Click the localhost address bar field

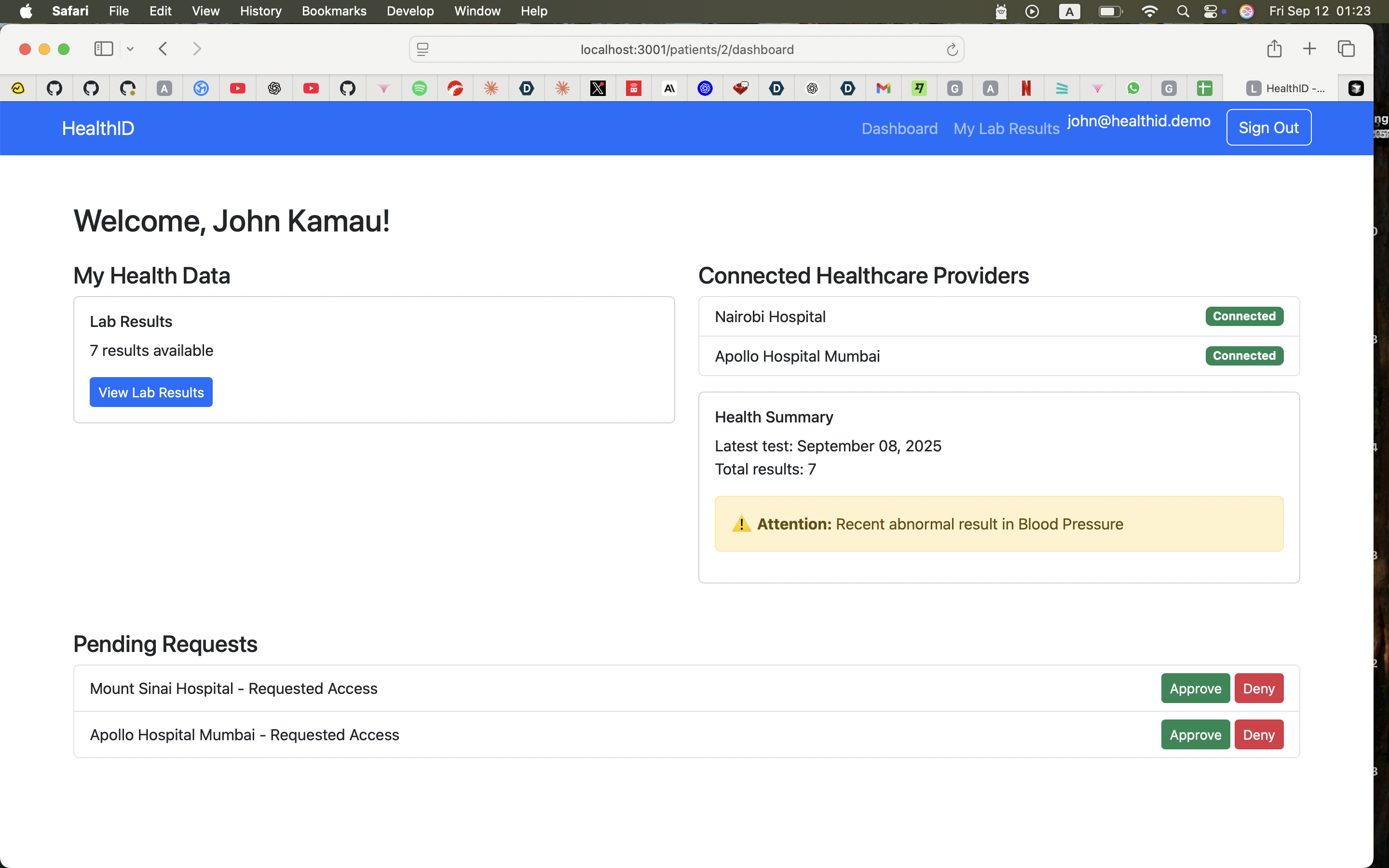(x=686, y=49)
